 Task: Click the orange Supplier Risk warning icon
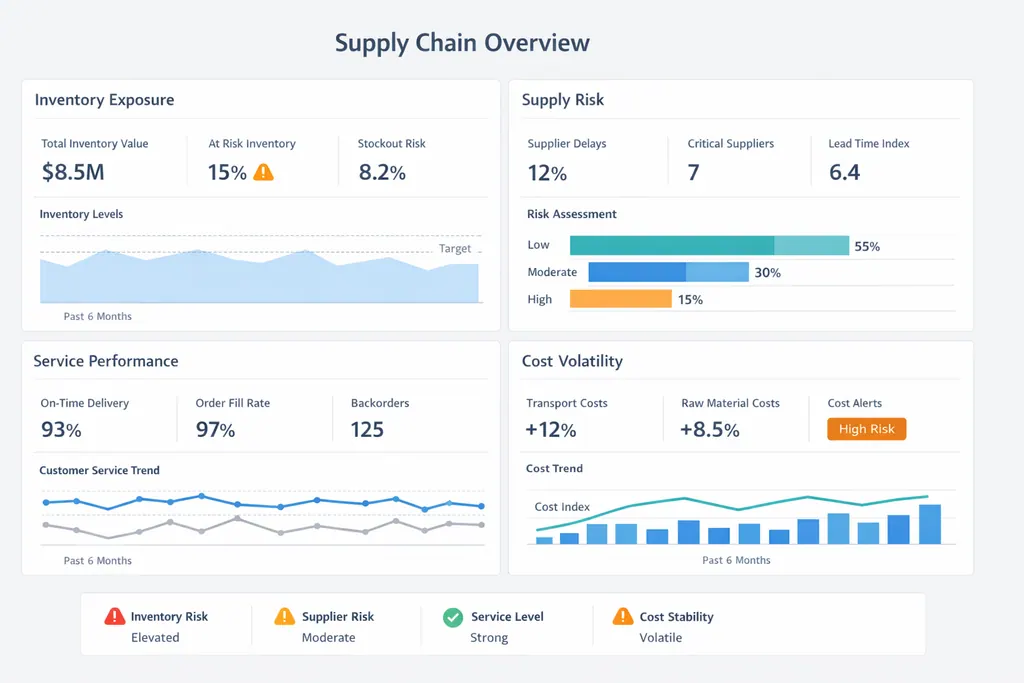(x=285, y=617)
